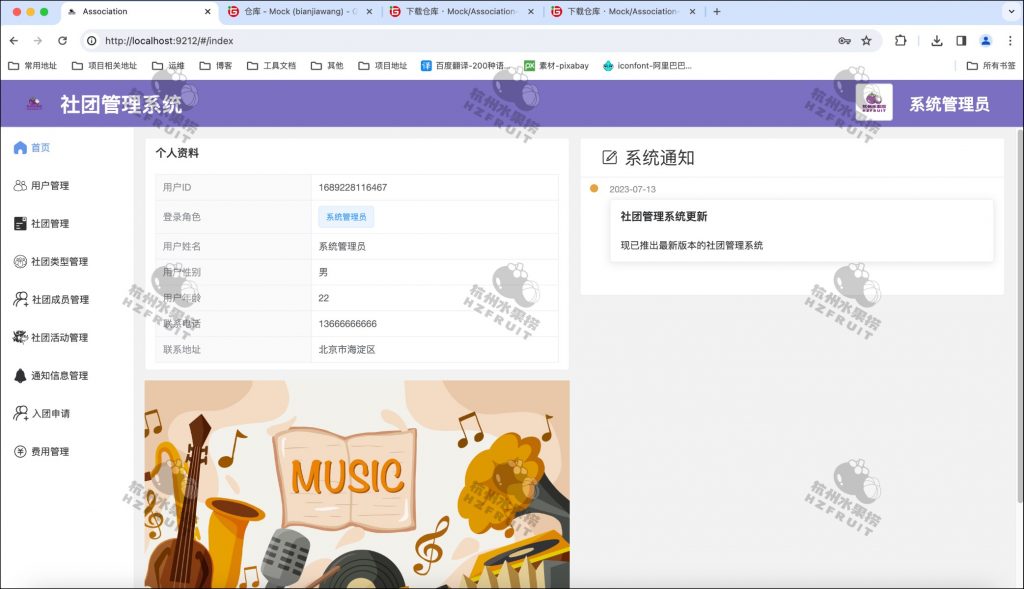Toggle the browser side panel icon
This screenshot has height=589, width=1024.
(961, 41)
